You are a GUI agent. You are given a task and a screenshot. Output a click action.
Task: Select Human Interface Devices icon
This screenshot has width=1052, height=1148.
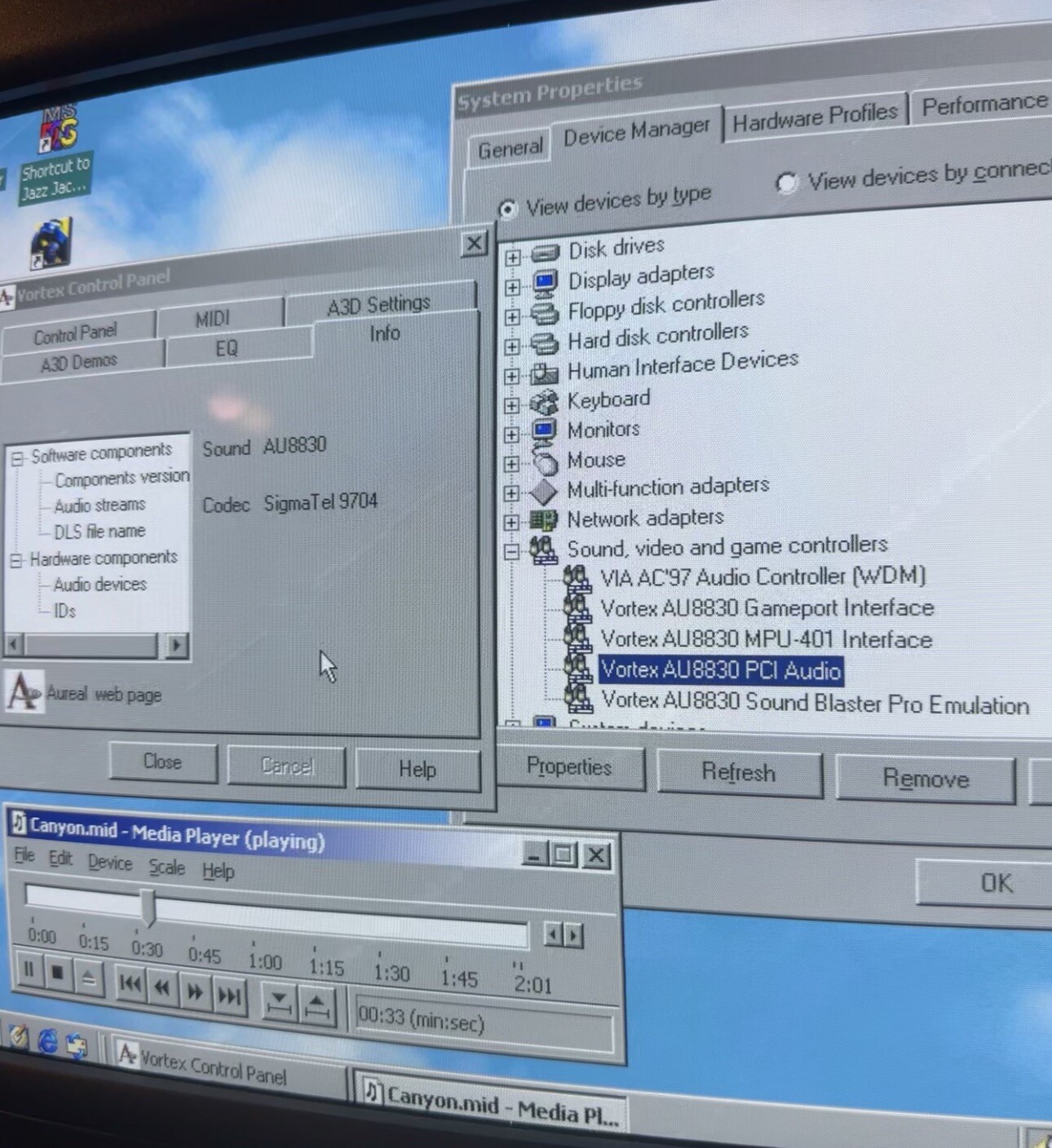pos(544,373)
